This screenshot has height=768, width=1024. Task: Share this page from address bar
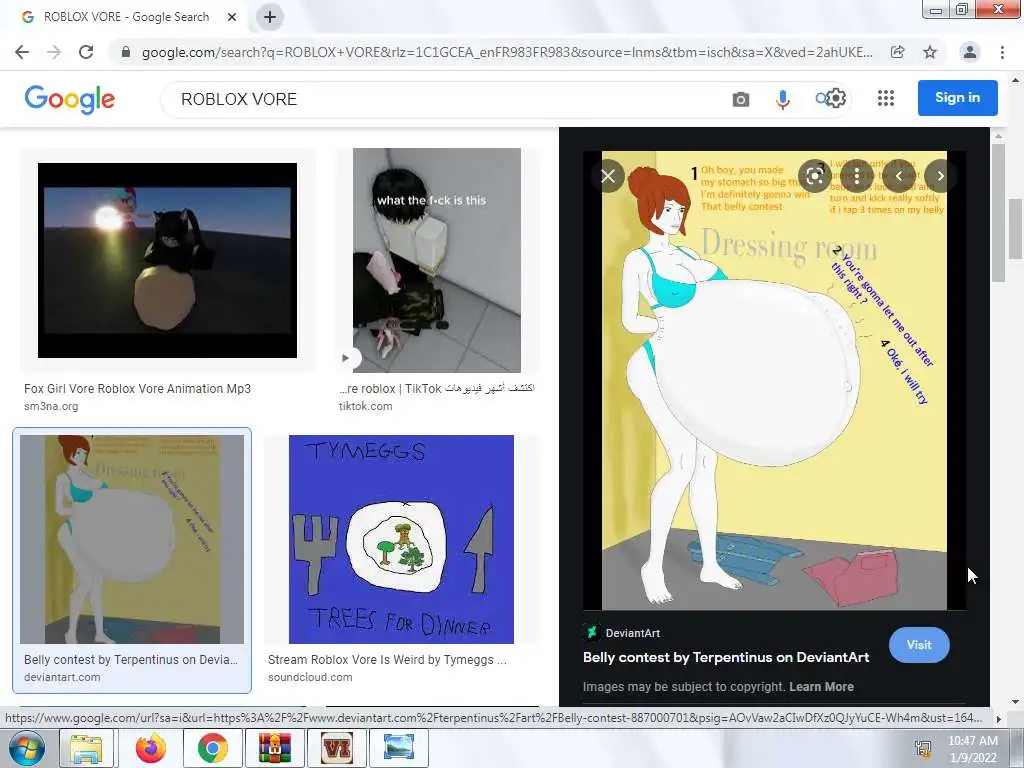click(x=898, y=52)
